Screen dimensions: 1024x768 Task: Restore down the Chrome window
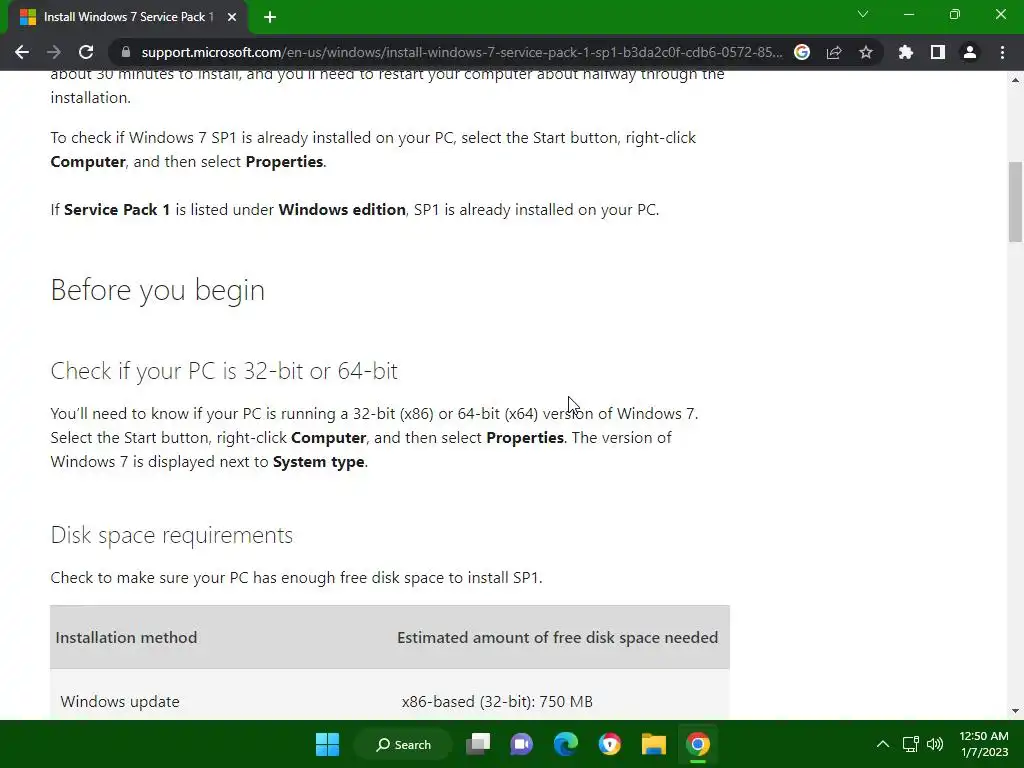tap(955, 14)
